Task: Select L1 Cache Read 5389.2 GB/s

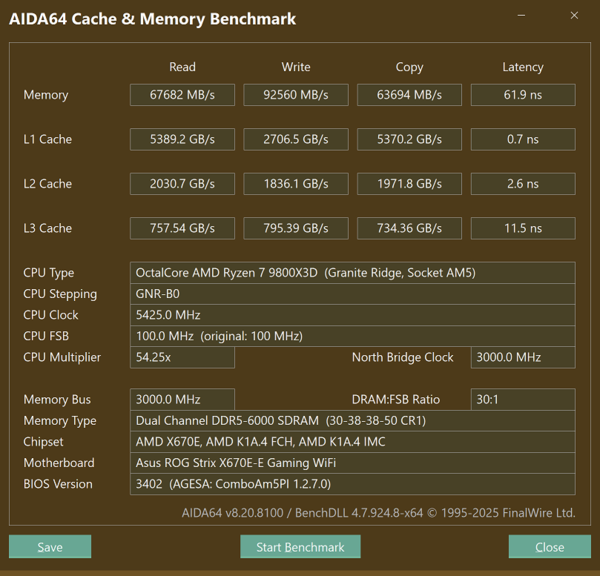Action: (x=182, y=139)
